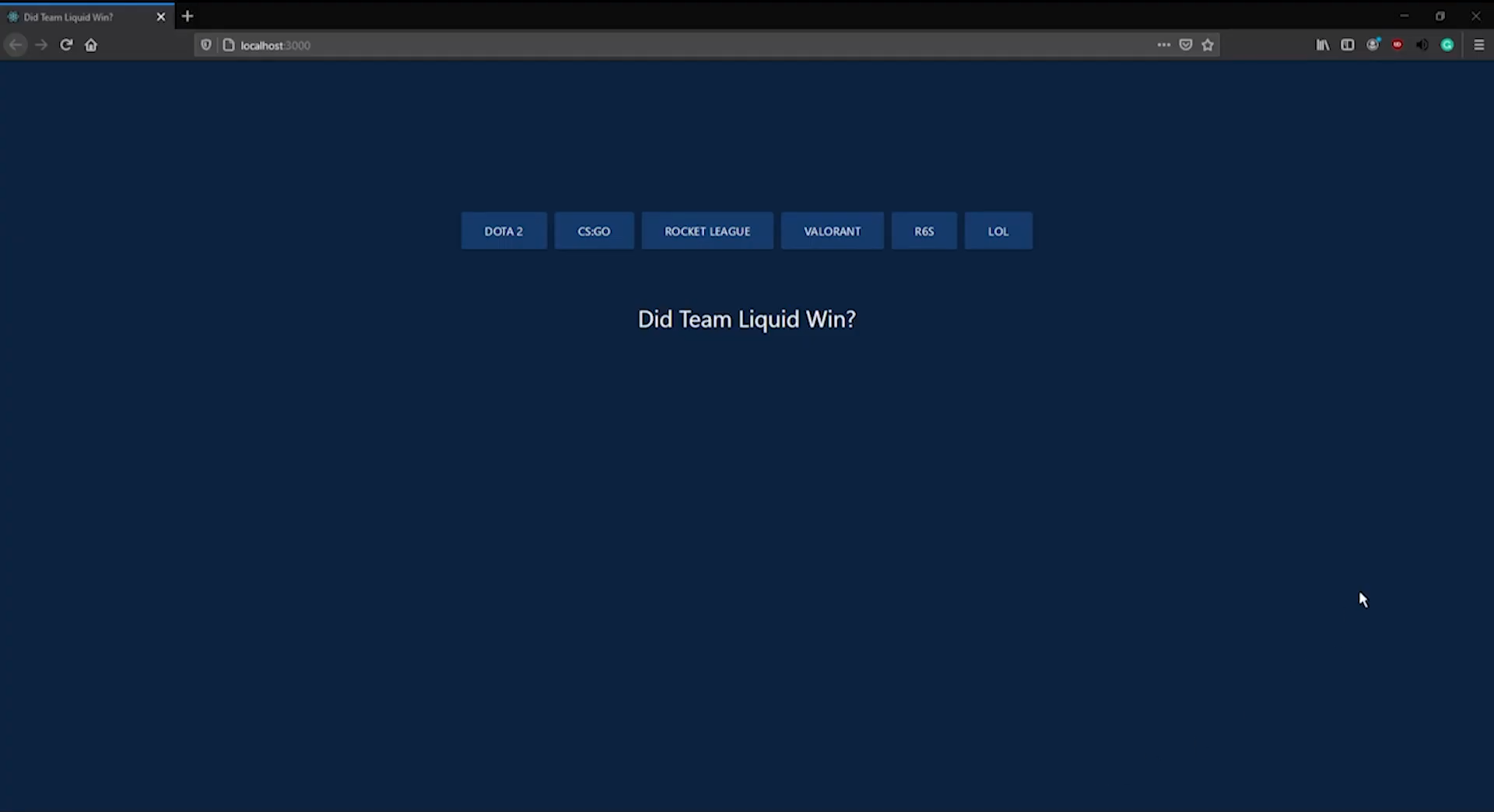
Task: Click the speaker extension icon
Action: (x=1422, y=45)
